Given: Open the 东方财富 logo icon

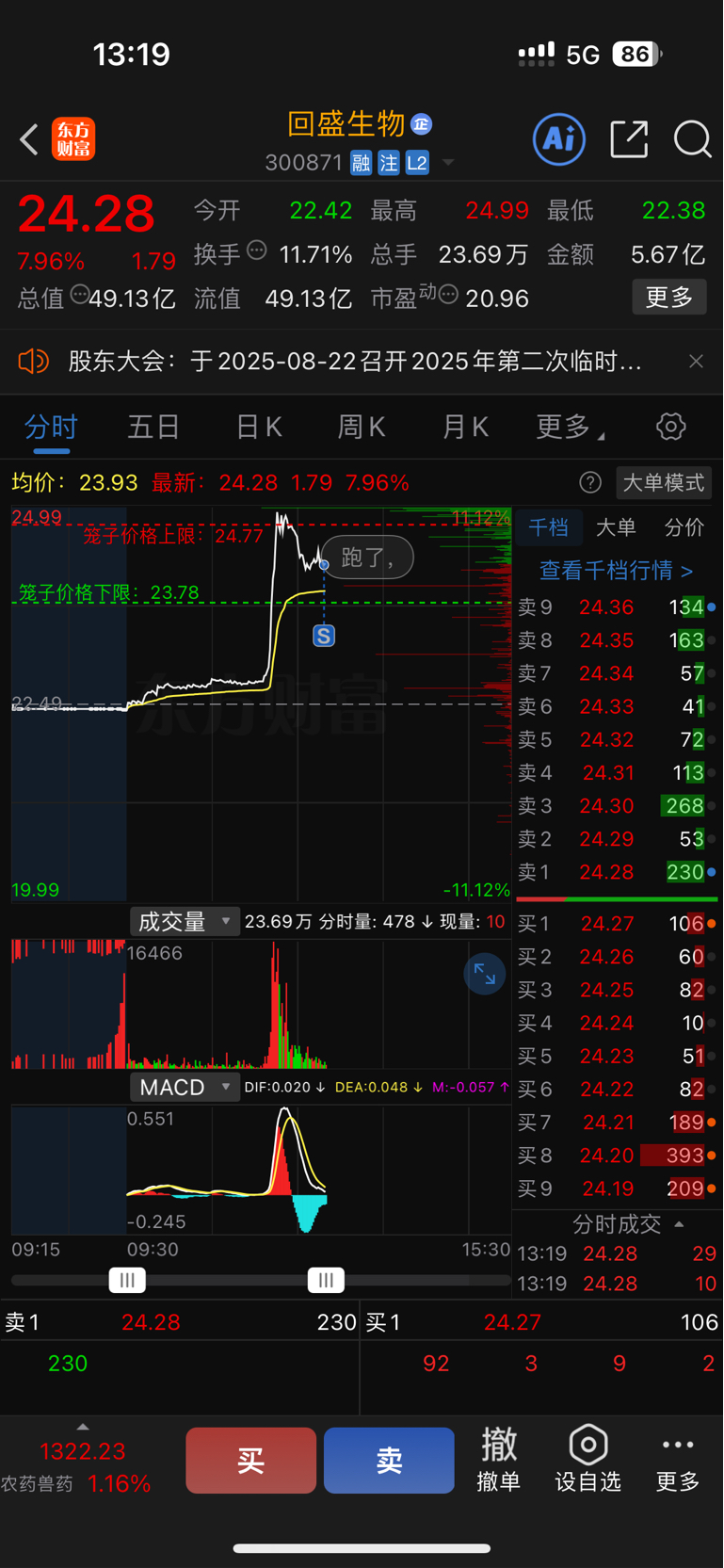Looking at the screenshot, I should click(x=73, y=139).
